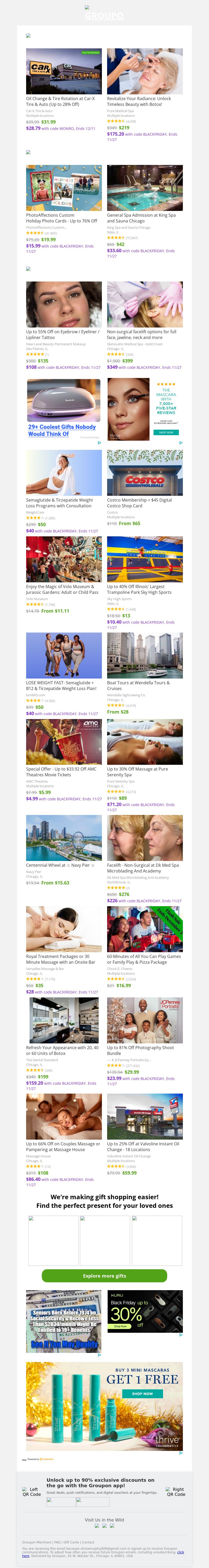Click AdChoices icon under the mascara reviews ad
The height and width of the screenshot is (1568, 209).
(181, 443)
